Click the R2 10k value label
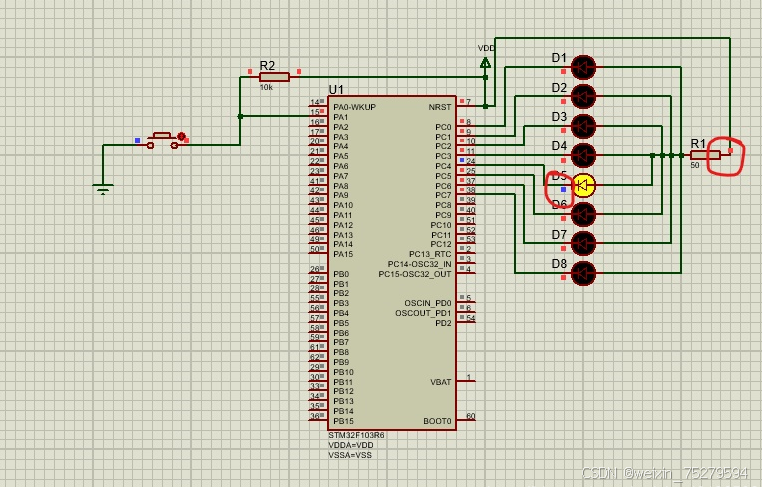Image resolution: width=762 pixels, height=487 pixels. tap(266, 87)
